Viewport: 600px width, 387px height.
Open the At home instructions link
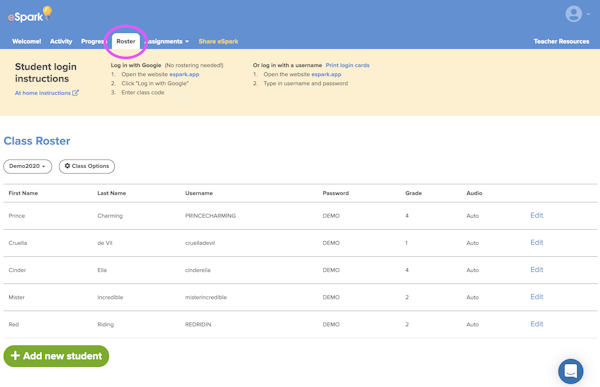tap(42, 93)
